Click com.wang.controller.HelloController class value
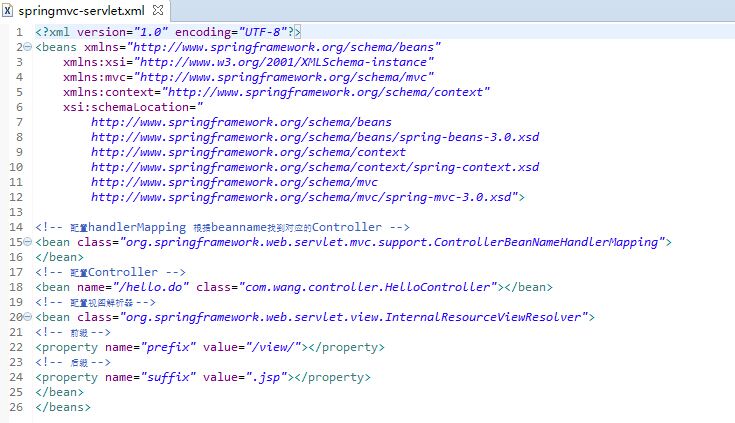The height and width of the screenshot is (423, 735). 368,287
